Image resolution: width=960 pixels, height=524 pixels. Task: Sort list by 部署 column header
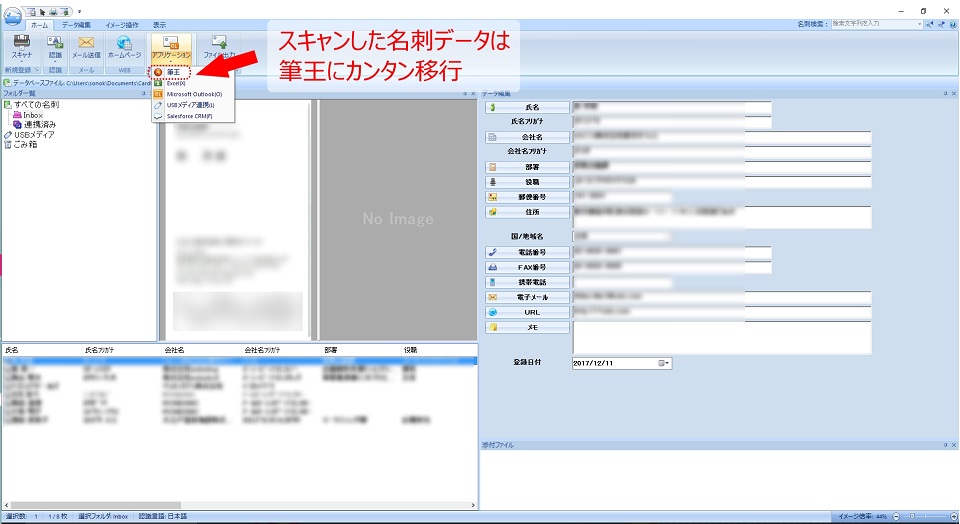pos(360,350)
